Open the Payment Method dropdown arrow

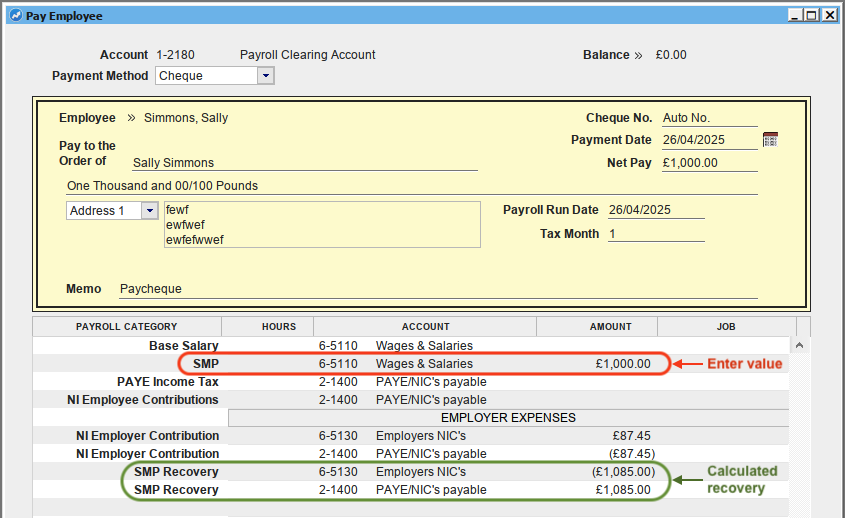click(x=266, y=76)
